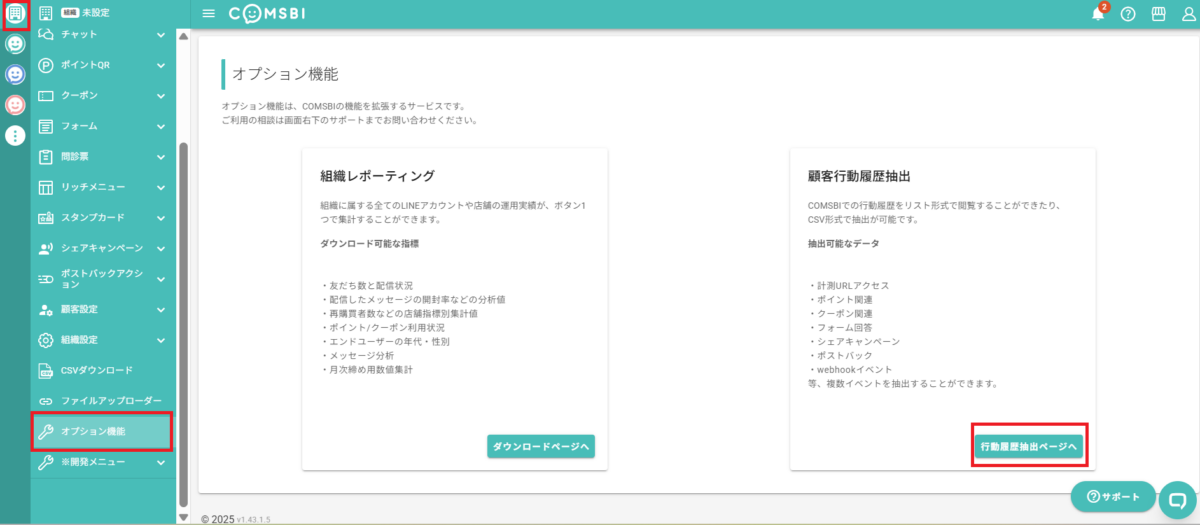Select the blue smiley account icon
This screenshot has width=1200, height=525.
(15, 75)
